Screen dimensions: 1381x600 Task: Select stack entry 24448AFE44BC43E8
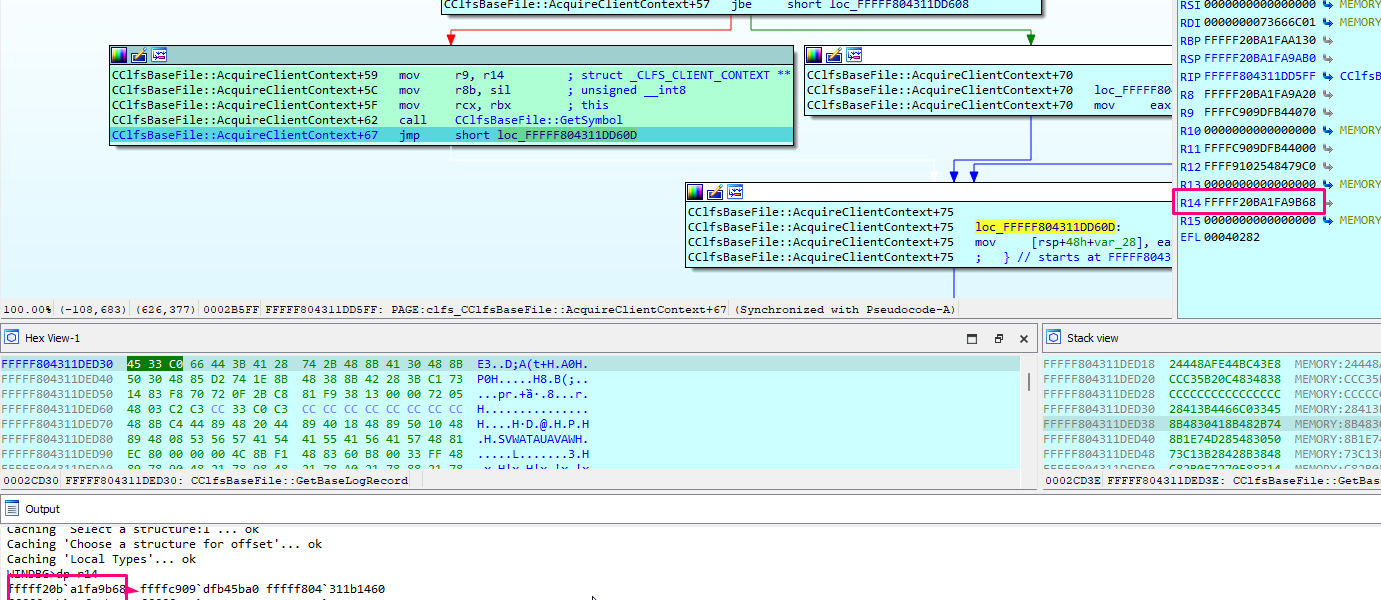[1225, 364]
